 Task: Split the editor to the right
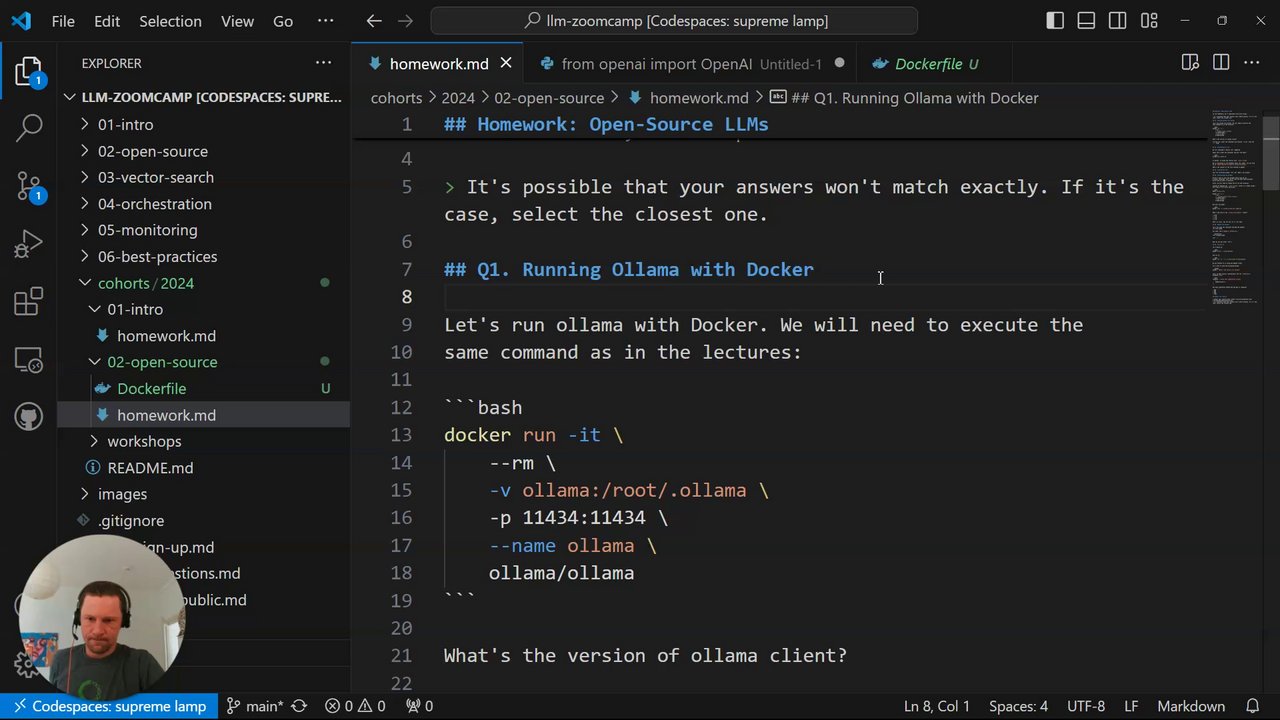tap(1221, 63)
